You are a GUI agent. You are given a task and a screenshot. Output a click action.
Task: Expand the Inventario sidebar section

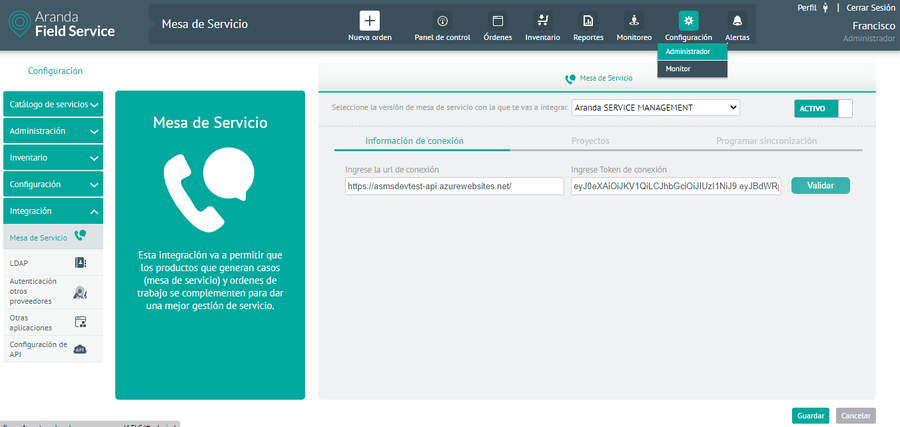coord(53,158)
